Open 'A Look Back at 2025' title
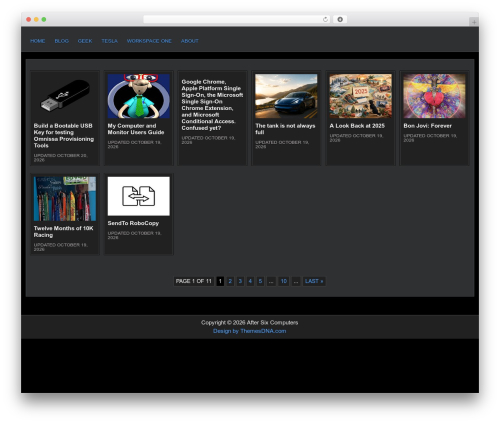The image size is (500, 423). (357, 126)
